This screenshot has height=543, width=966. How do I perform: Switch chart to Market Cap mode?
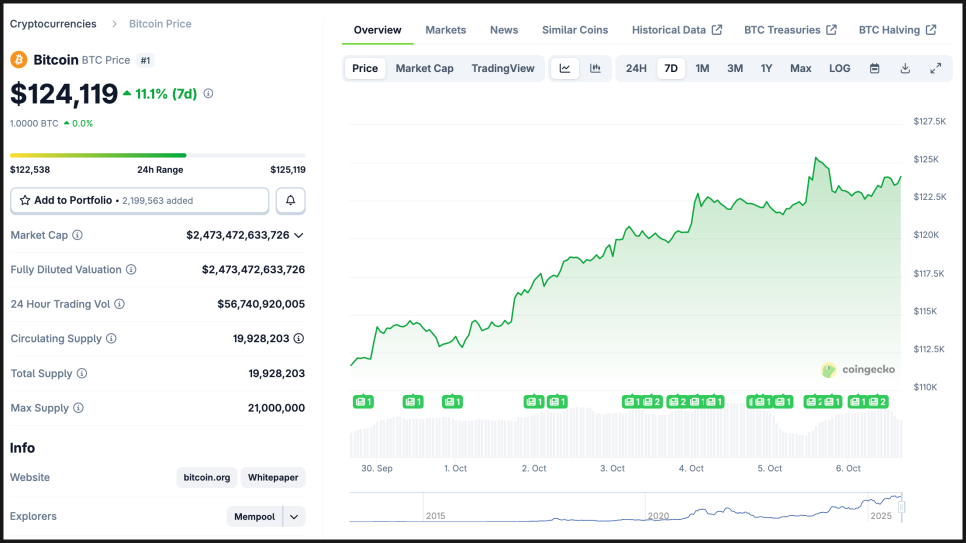[424, 68]
